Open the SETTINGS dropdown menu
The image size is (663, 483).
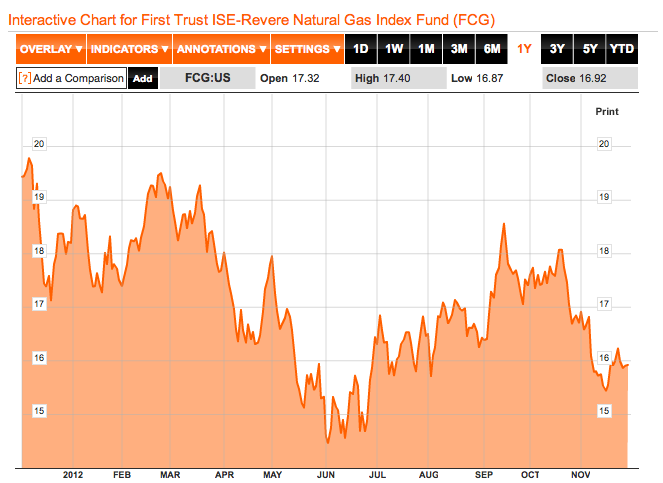pyautogui.click(x=307, y=49)
